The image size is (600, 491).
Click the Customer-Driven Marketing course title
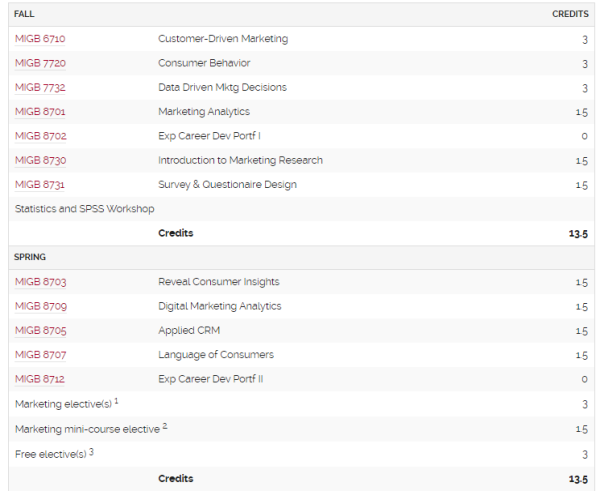[223, 39]
